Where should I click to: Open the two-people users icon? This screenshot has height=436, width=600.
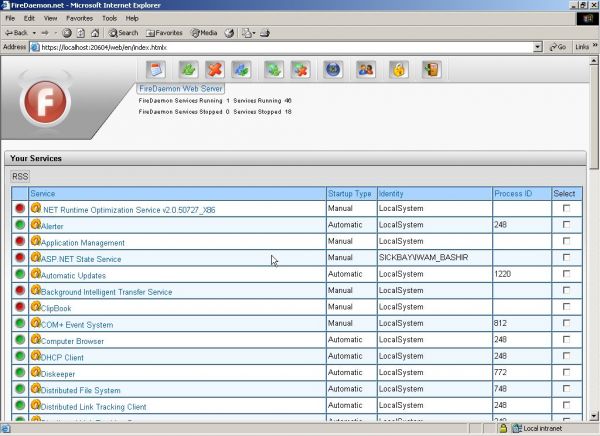coord(366,70)
